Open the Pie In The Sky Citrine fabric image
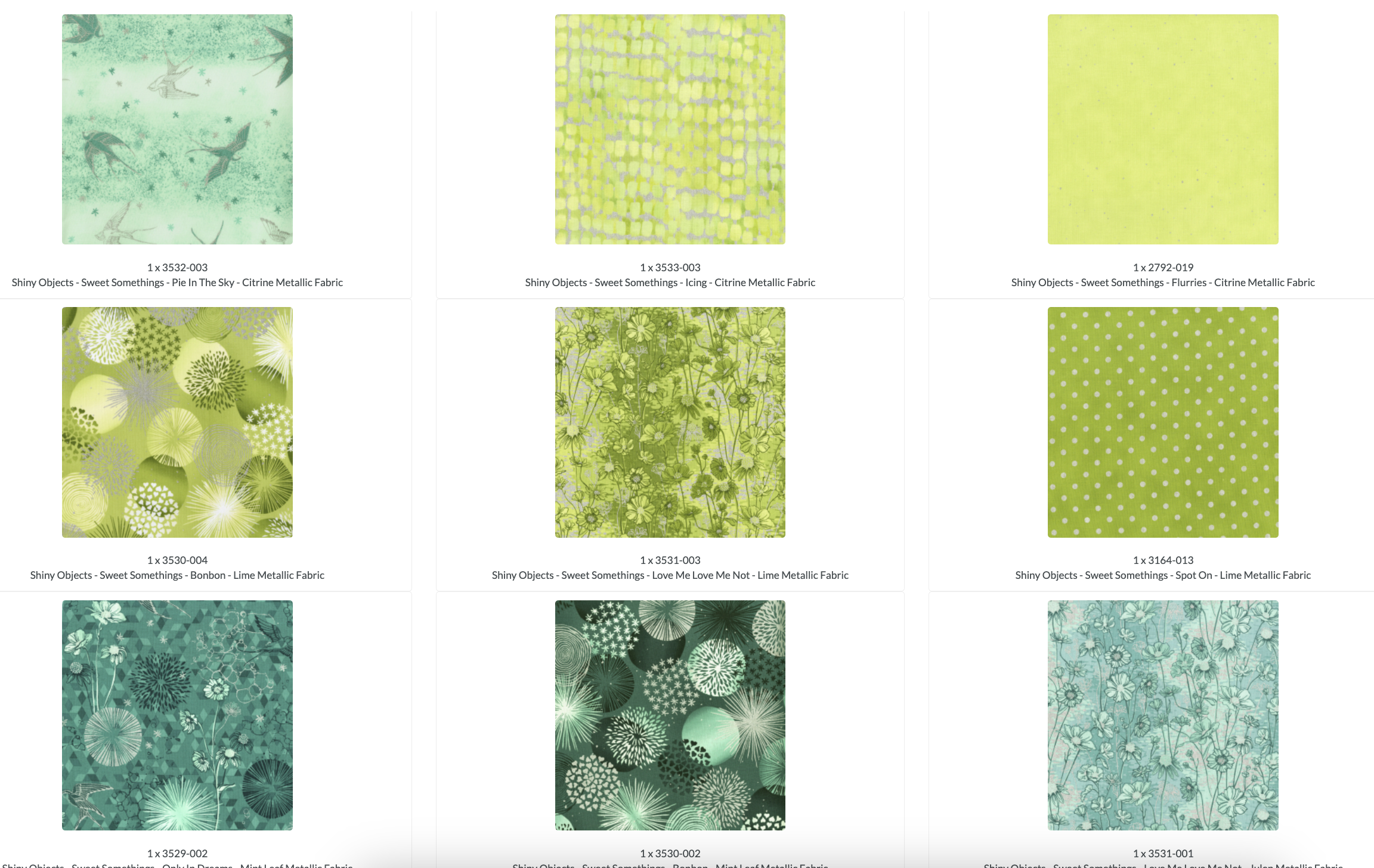This screenshot has height=868, width=1374. (x=177, y=129)
